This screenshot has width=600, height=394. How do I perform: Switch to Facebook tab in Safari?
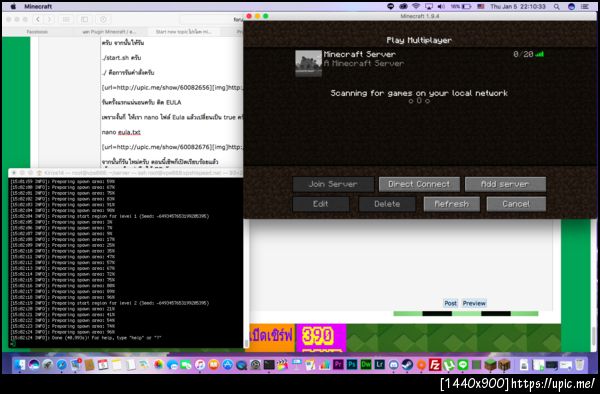click(x=37, y=32)
